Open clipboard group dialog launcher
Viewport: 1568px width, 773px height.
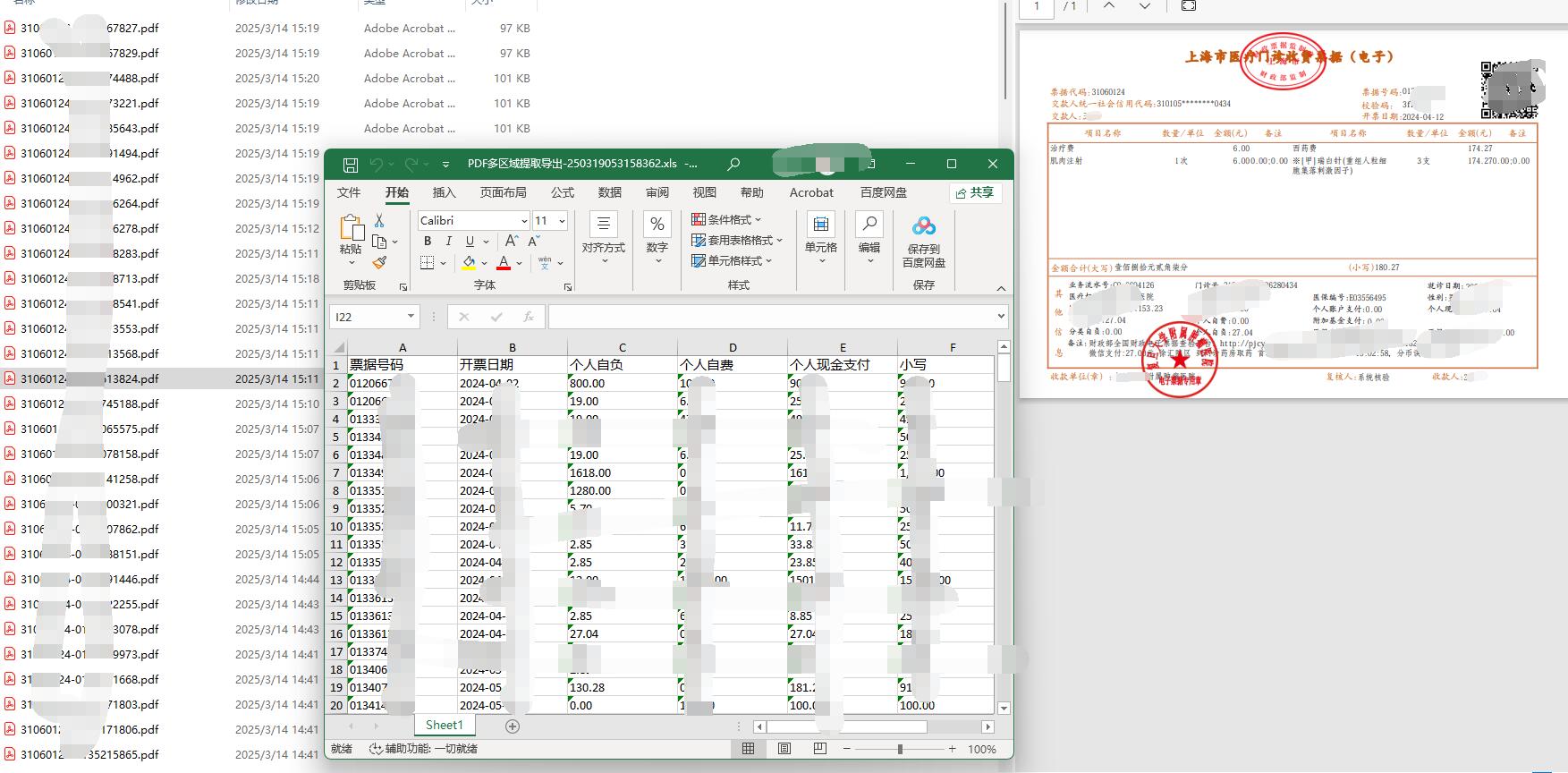(403, 287)
